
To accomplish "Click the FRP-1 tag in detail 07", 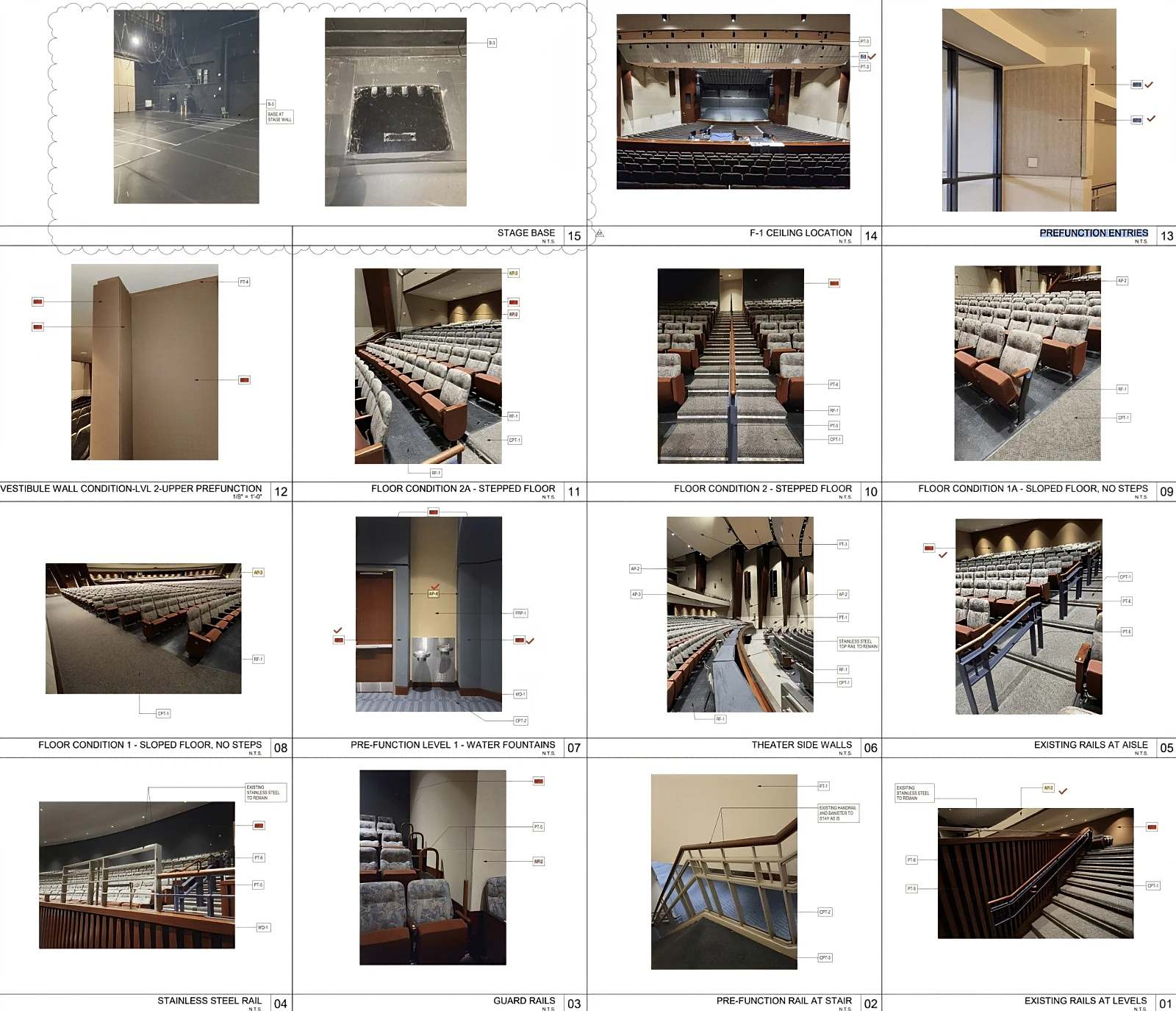I will tap(520, 613).
